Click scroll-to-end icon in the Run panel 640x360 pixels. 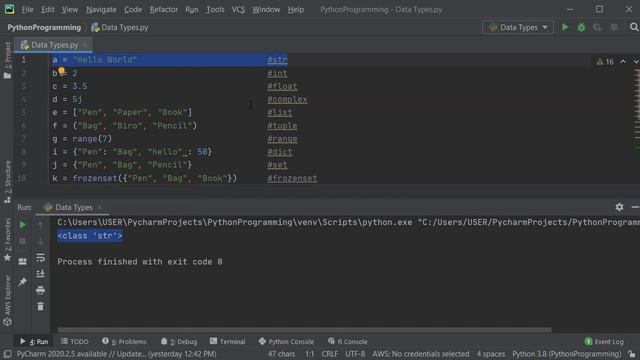point(40,274)
